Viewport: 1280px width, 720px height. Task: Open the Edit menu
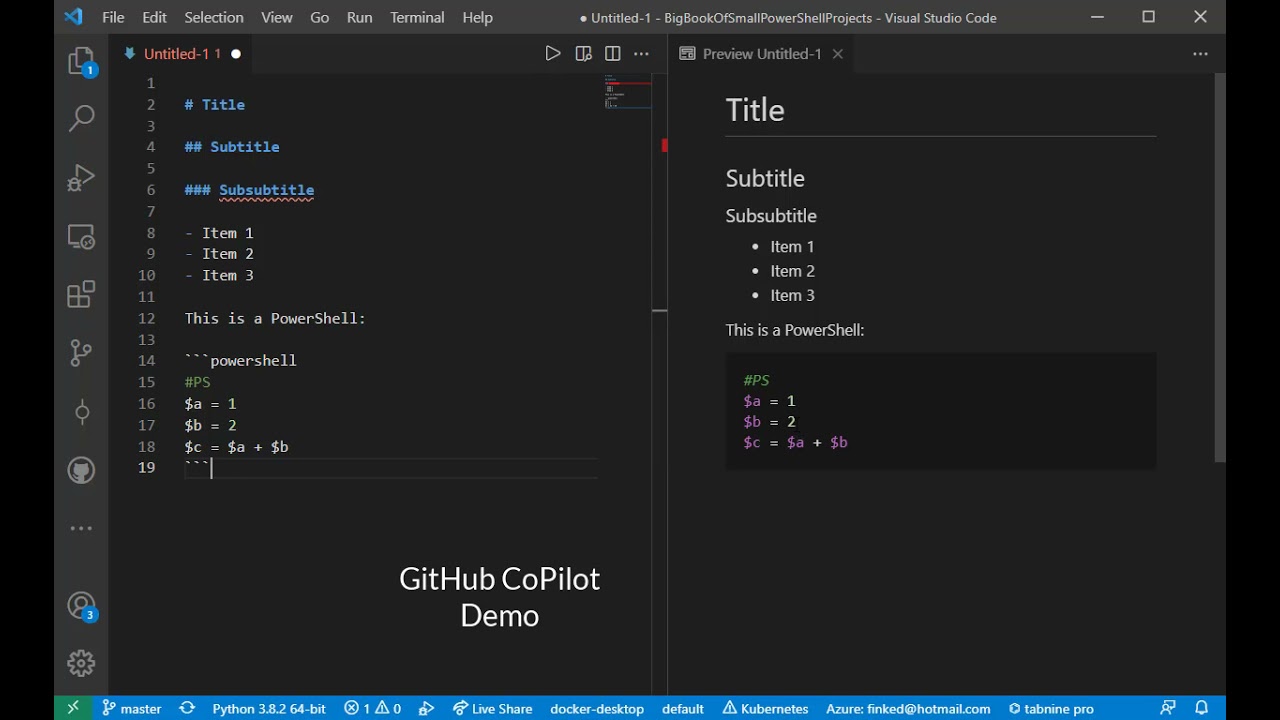[155, 17]
